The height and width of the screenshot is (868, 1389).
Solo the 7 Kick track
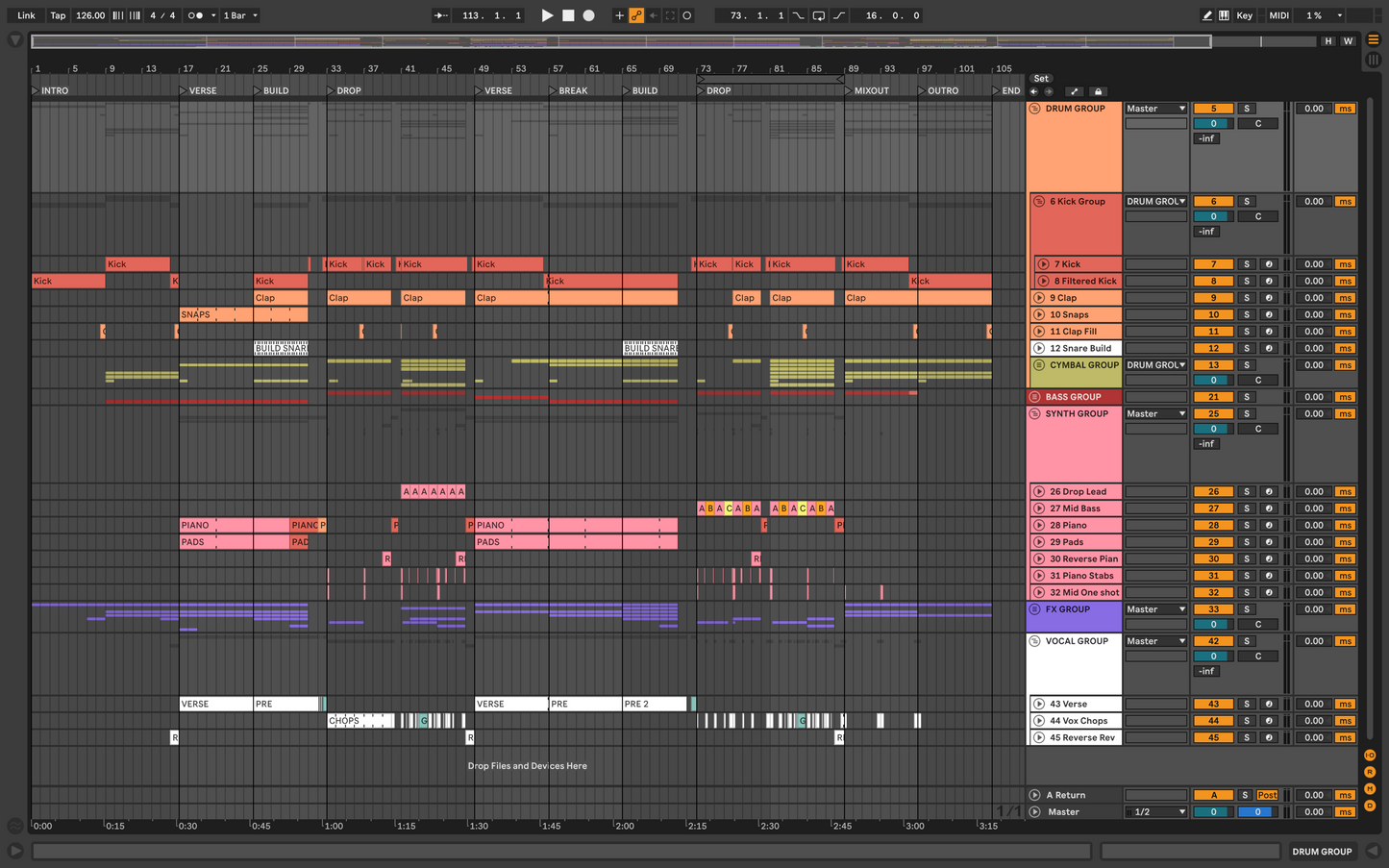1247,264
